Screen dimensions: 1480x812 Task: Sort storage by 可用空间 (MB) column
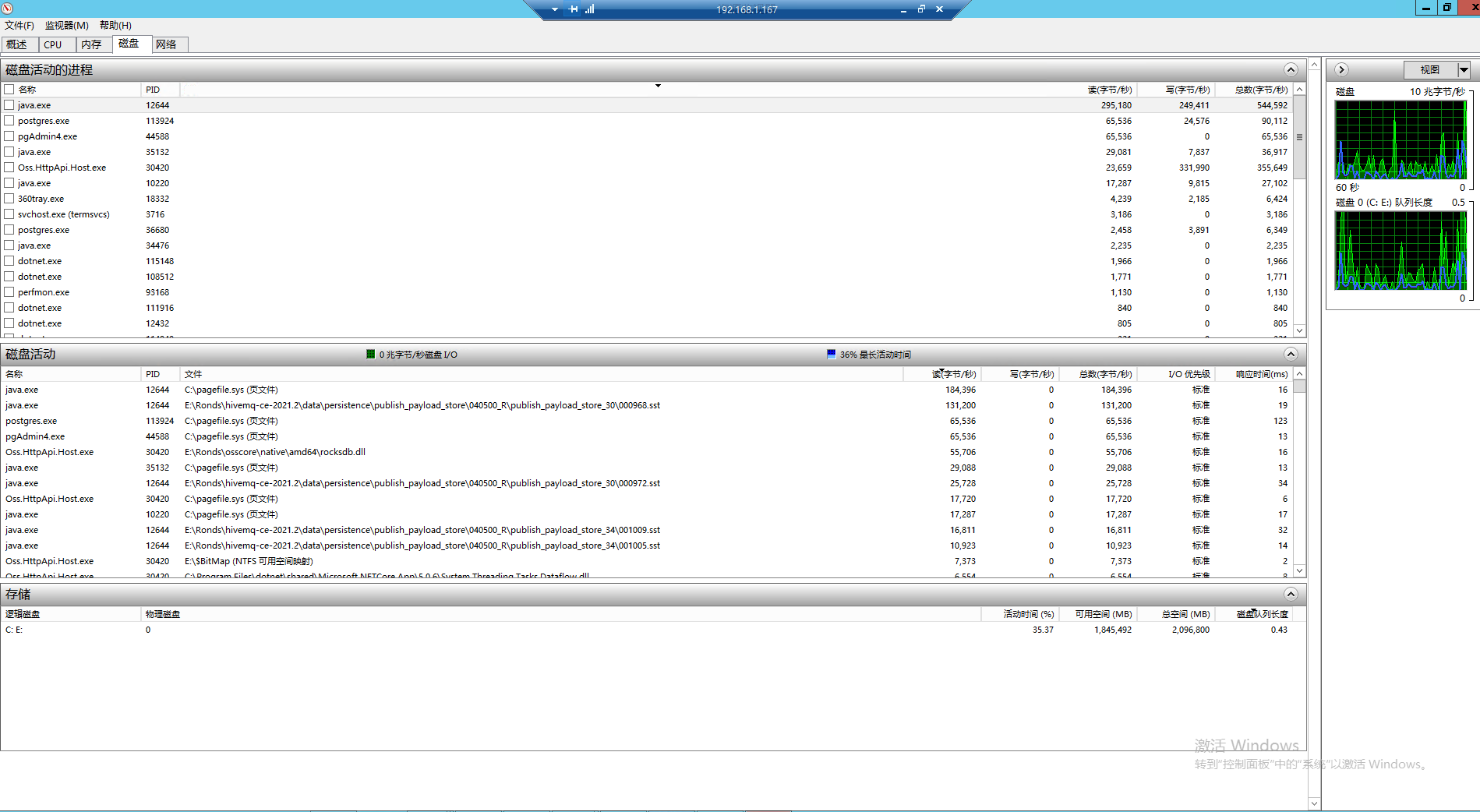pos(1098,614)
